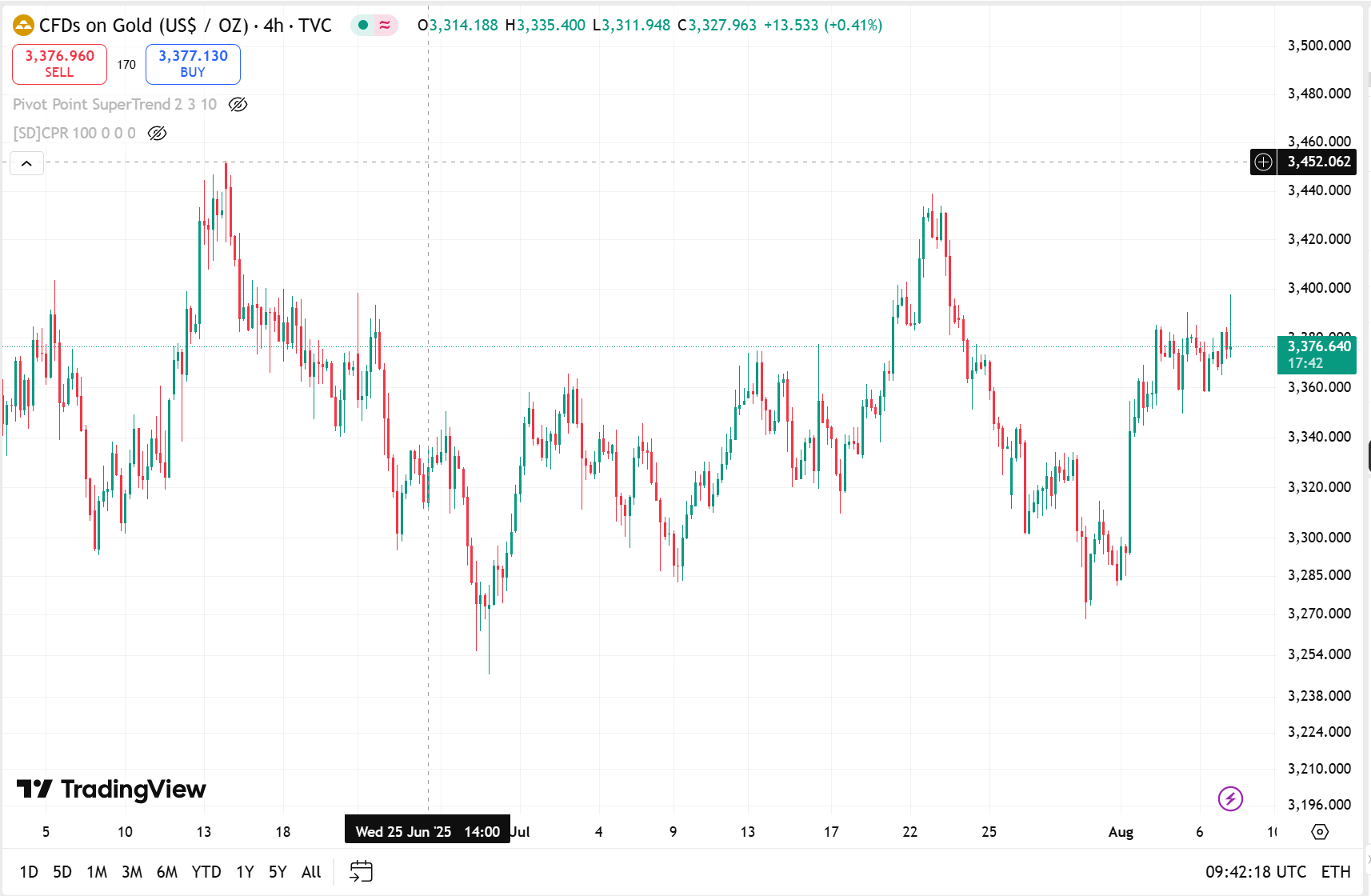Select the 1D time range

(29, 872)
